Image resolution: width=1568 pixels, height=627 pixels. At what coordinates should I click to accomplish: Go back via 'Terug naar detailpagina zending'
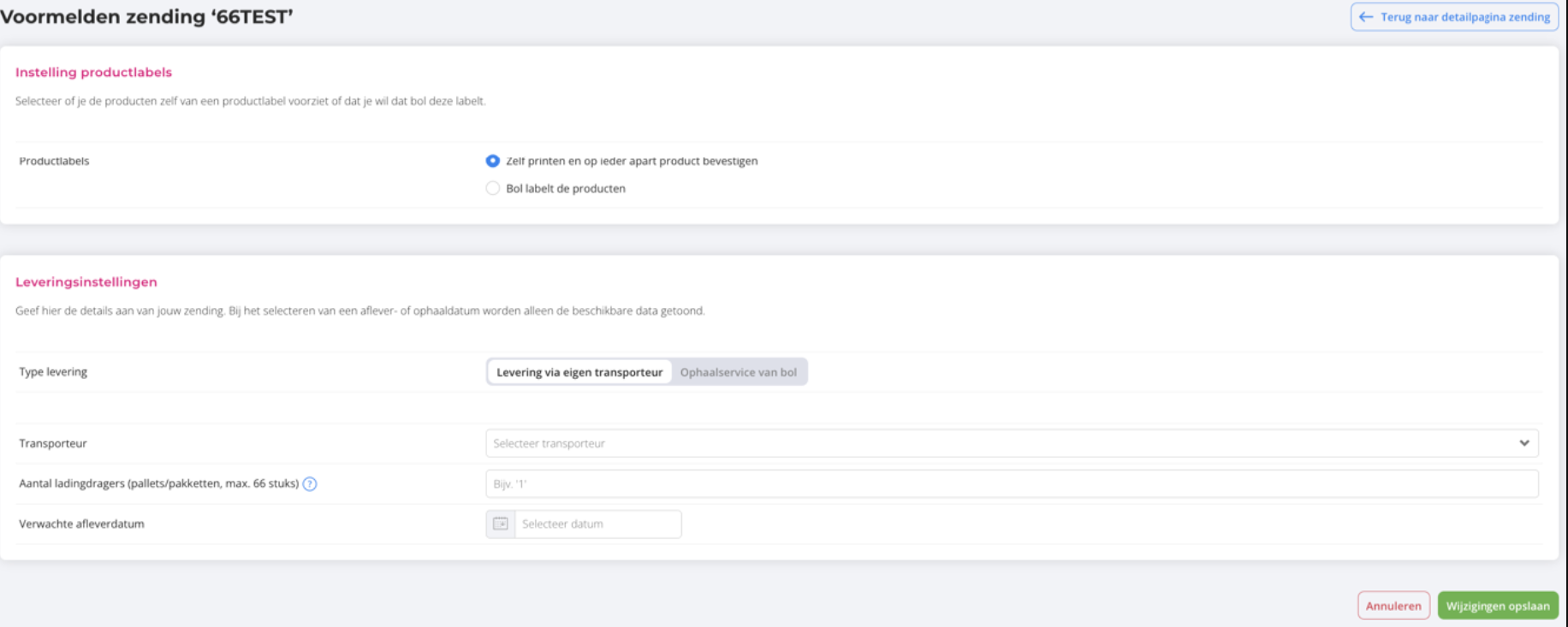(x=1464, y=17)
